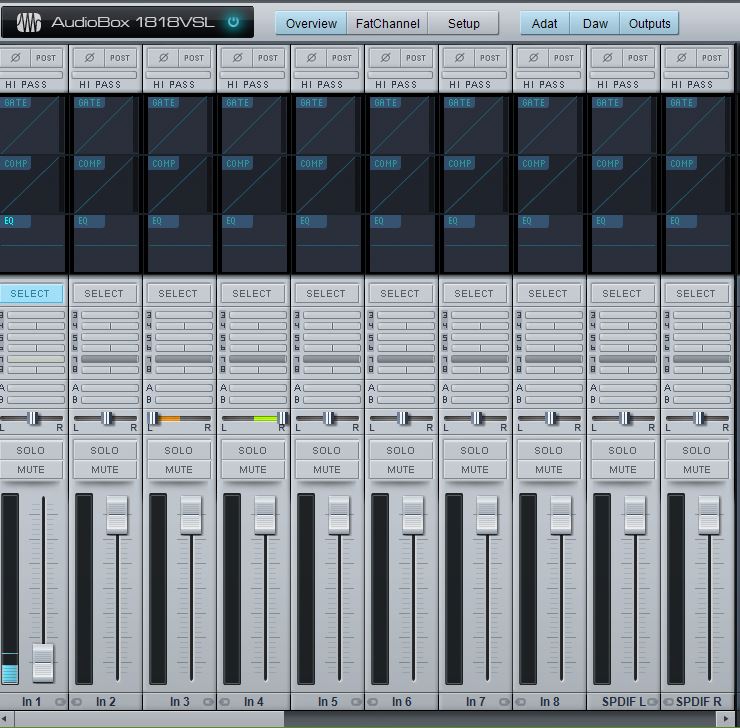Click the In 4 volume fader handle

[x=265, y=513]
